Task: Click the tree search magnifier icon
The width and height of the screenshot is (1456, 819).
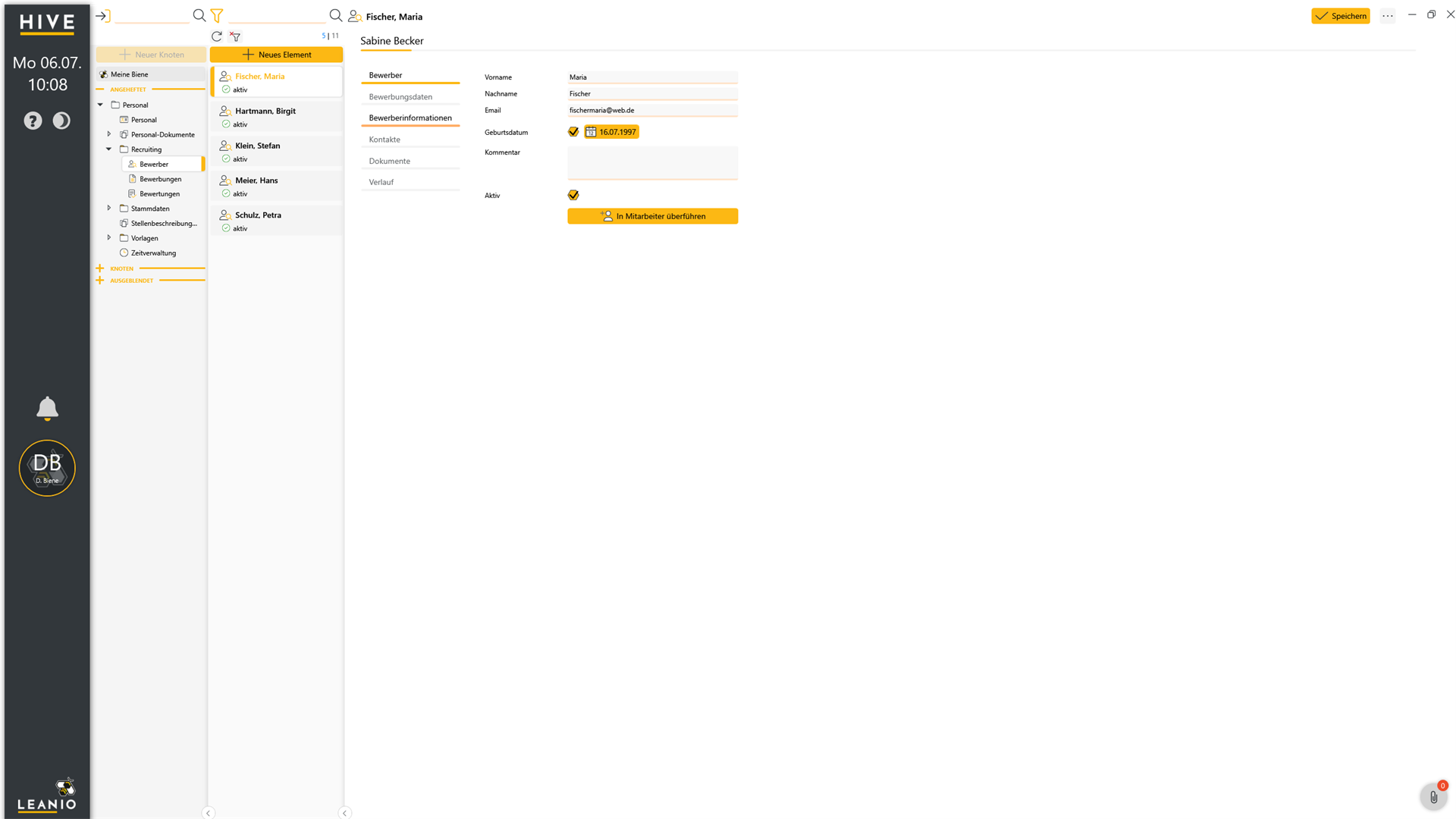Action: (x=199, y=16)
